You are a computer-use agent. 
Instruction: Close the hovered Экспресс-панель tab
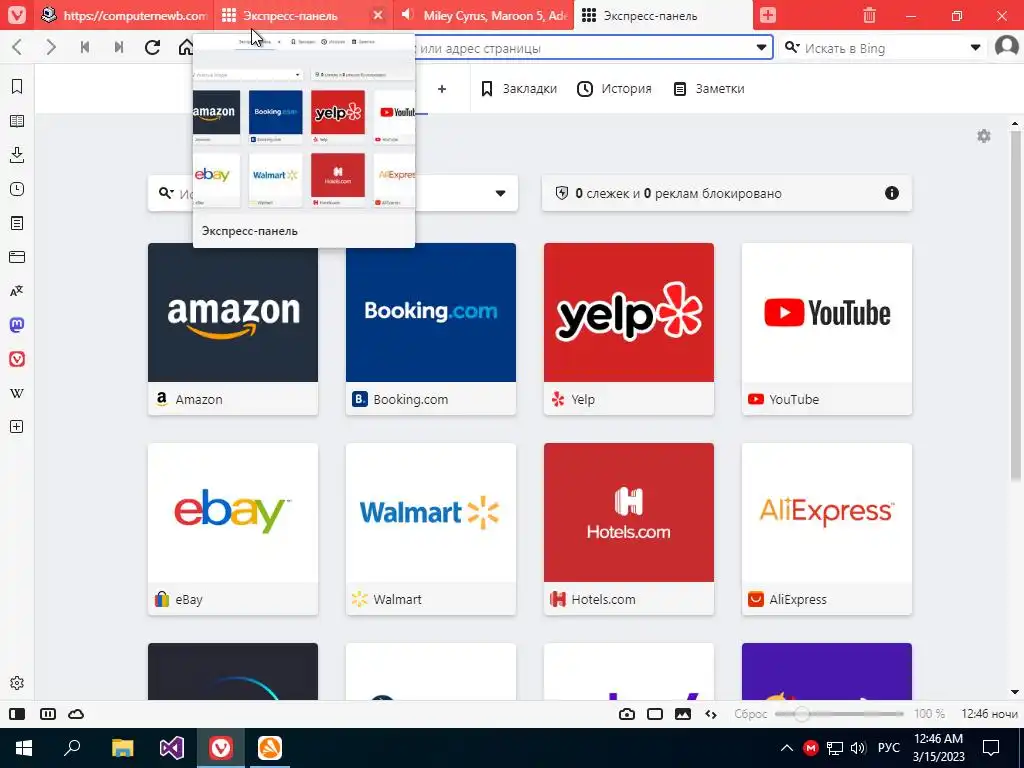377,15
